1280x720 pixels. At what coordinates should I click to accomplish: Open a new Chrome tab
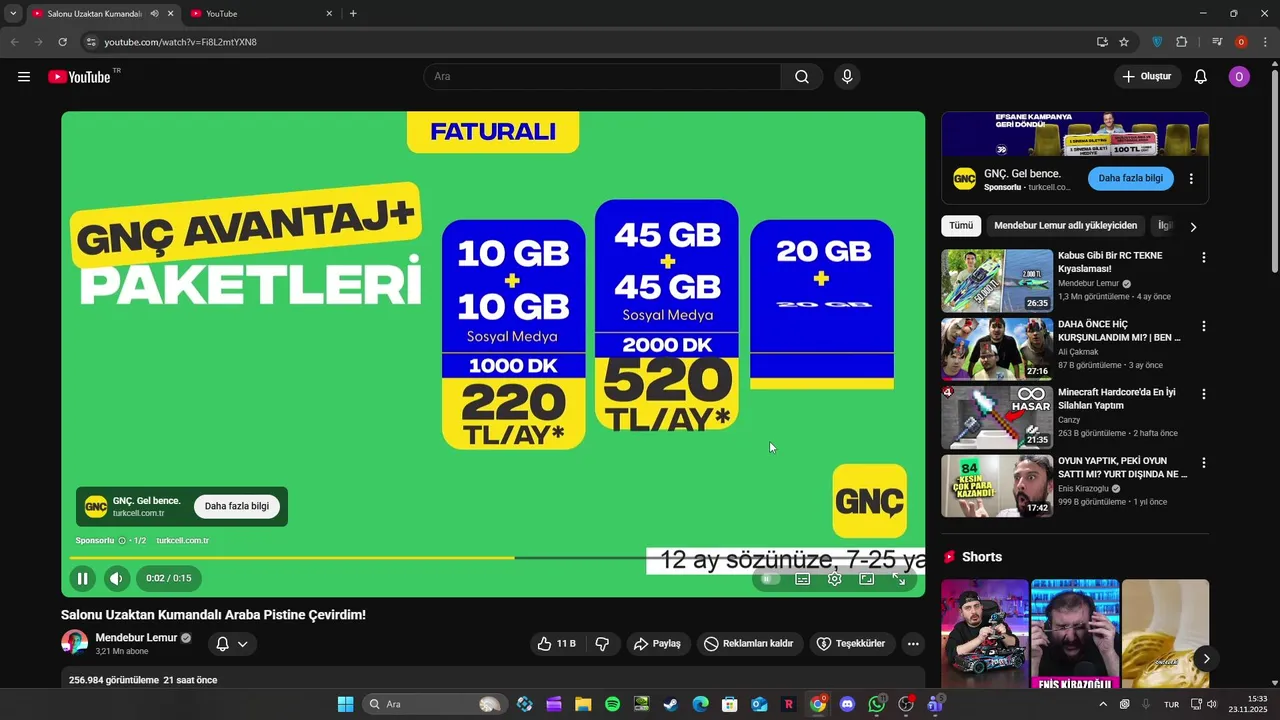[353, 14]
